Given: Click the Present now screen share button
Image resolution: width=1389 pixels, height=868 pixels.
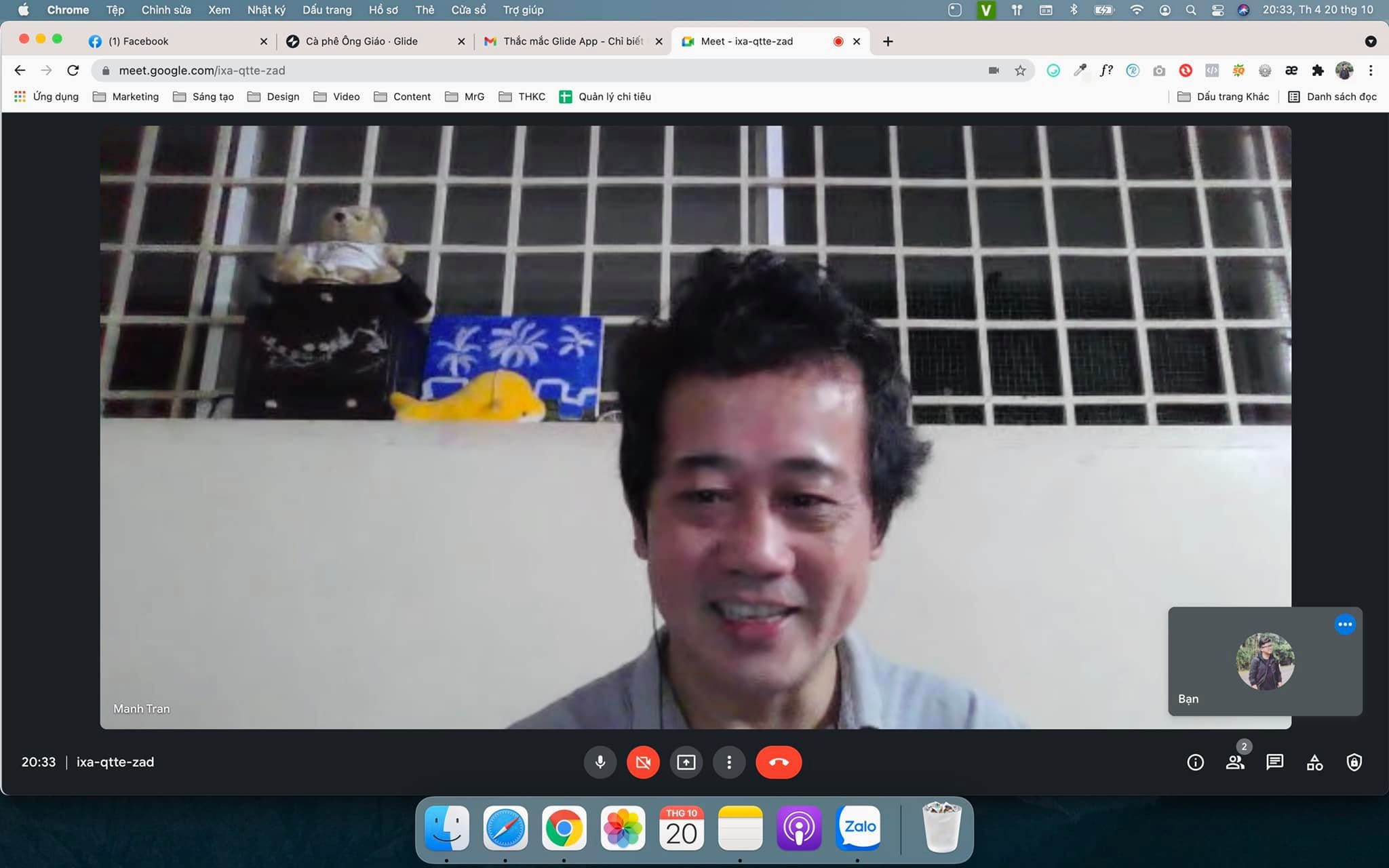Looking at the screenshot, I should (686, 762).
